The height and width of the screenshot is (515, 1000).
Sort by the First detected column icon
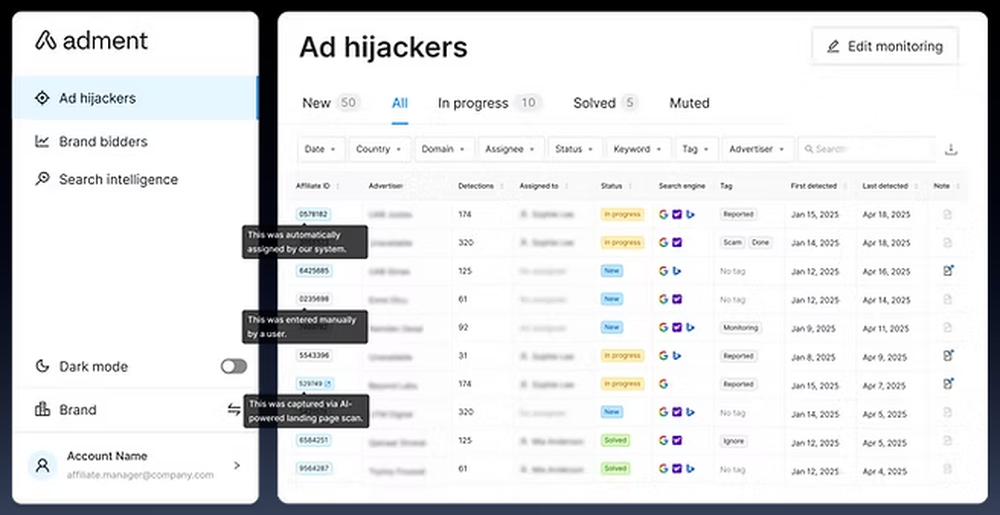click(845, 186)
